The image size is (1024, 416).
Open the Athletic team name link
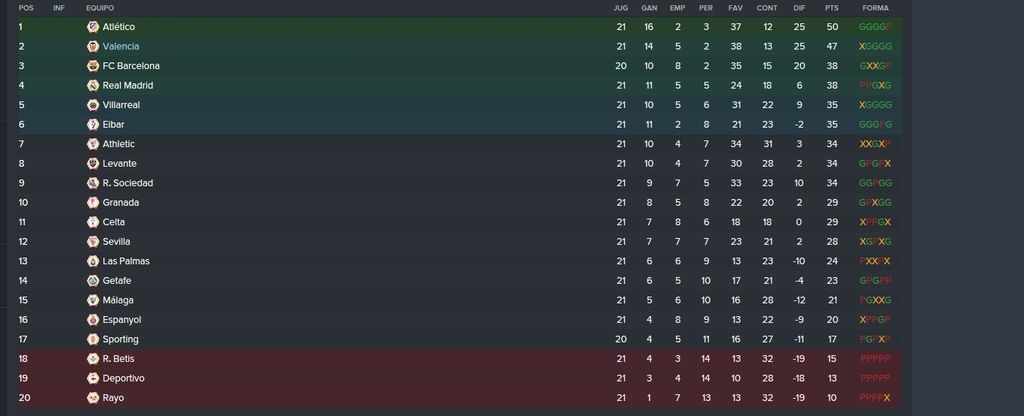[119, 144]
